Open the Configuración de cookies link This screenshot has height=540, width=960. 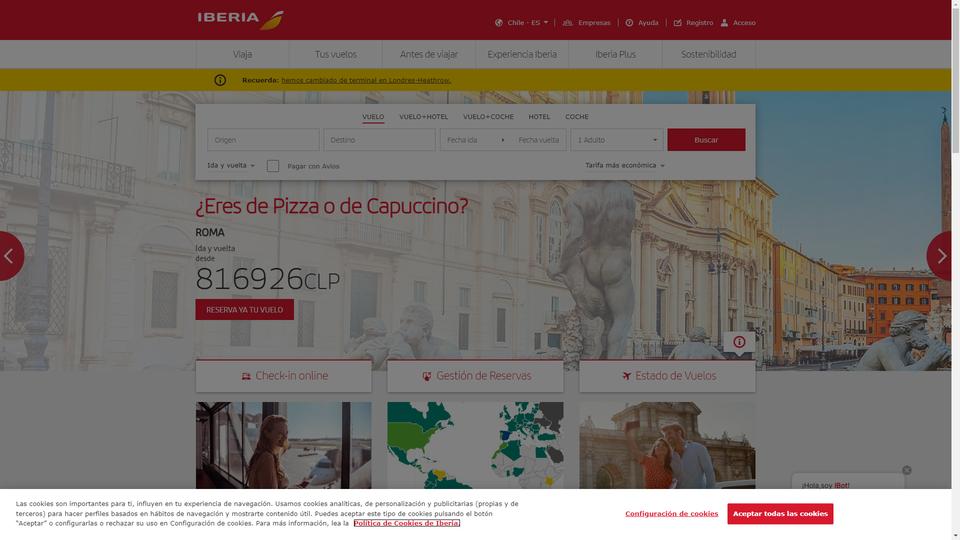tap(672, 514)
